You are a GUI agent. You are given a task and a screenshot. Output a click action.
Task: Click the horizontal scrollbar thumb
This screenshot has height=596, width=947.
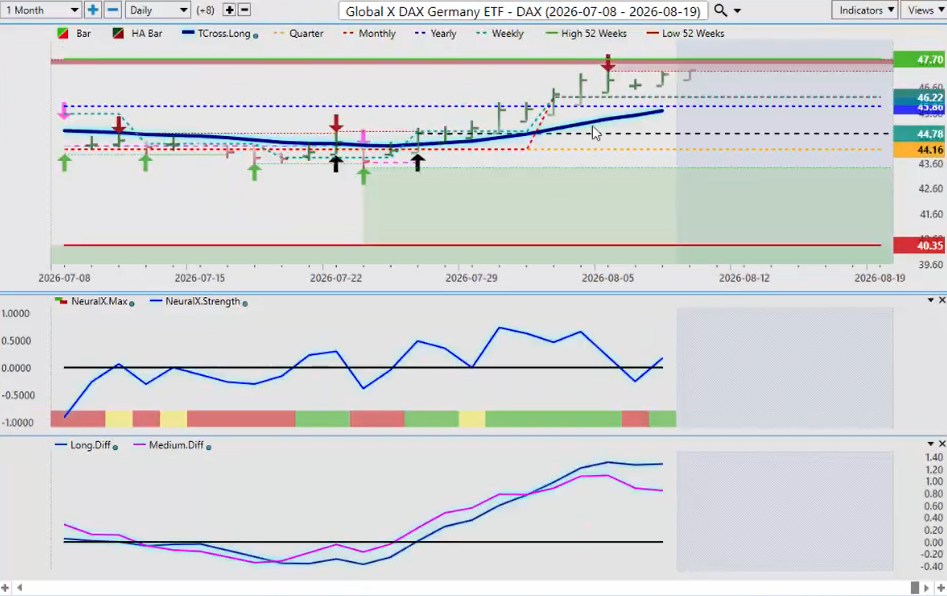click(x=915, y=588)
